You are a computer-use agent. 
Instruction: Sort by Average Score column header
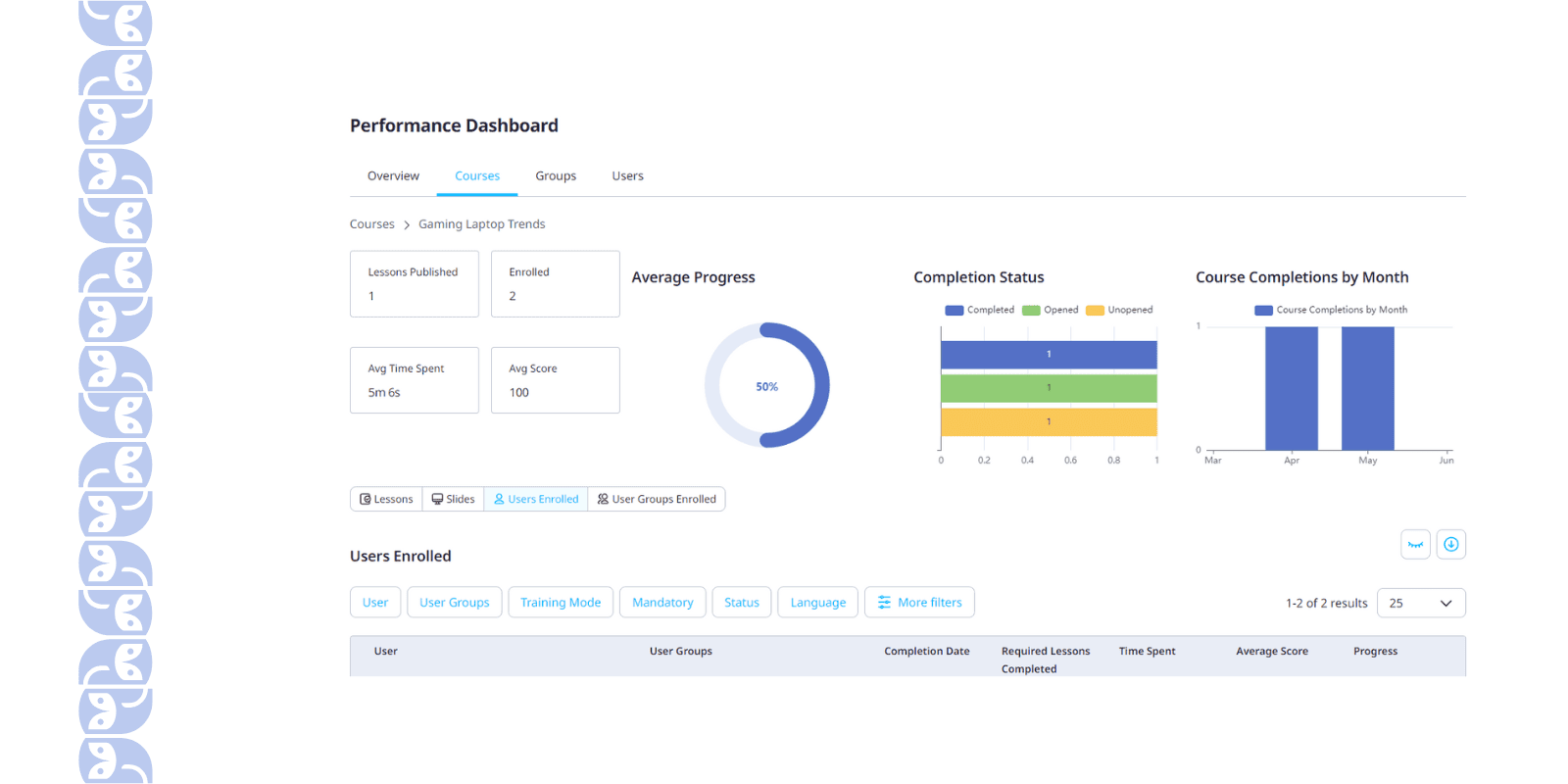tap(1272, 652)
